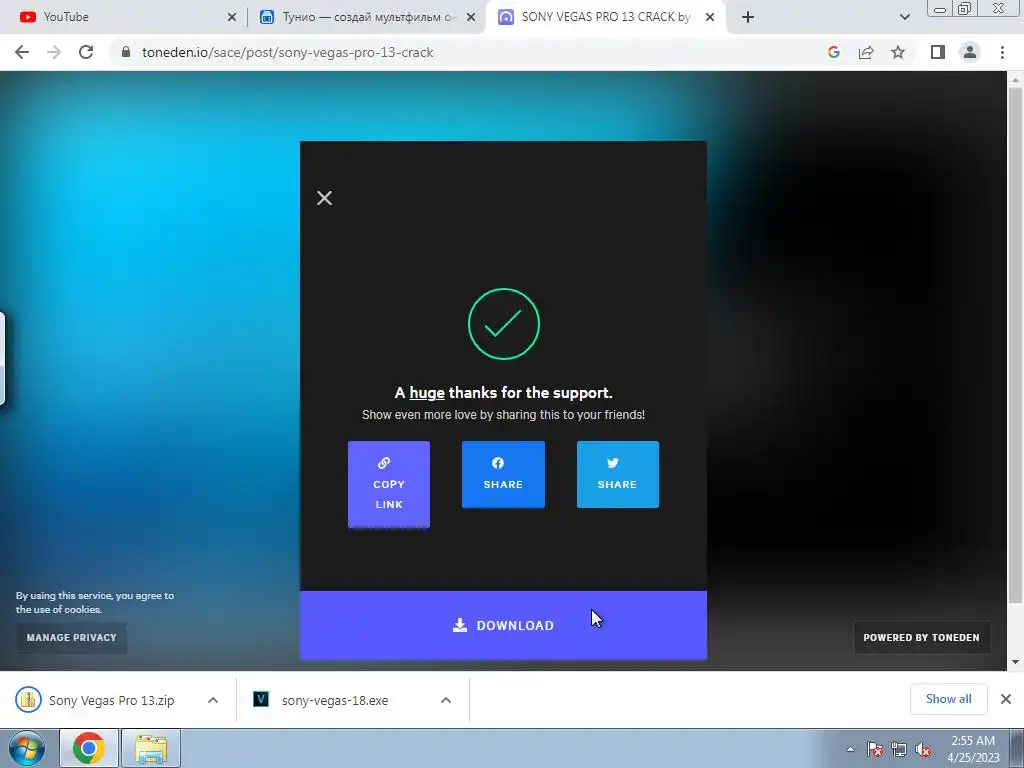Click Show all downloads
This screenshot has width=1024, height=768.
[948, 699]
